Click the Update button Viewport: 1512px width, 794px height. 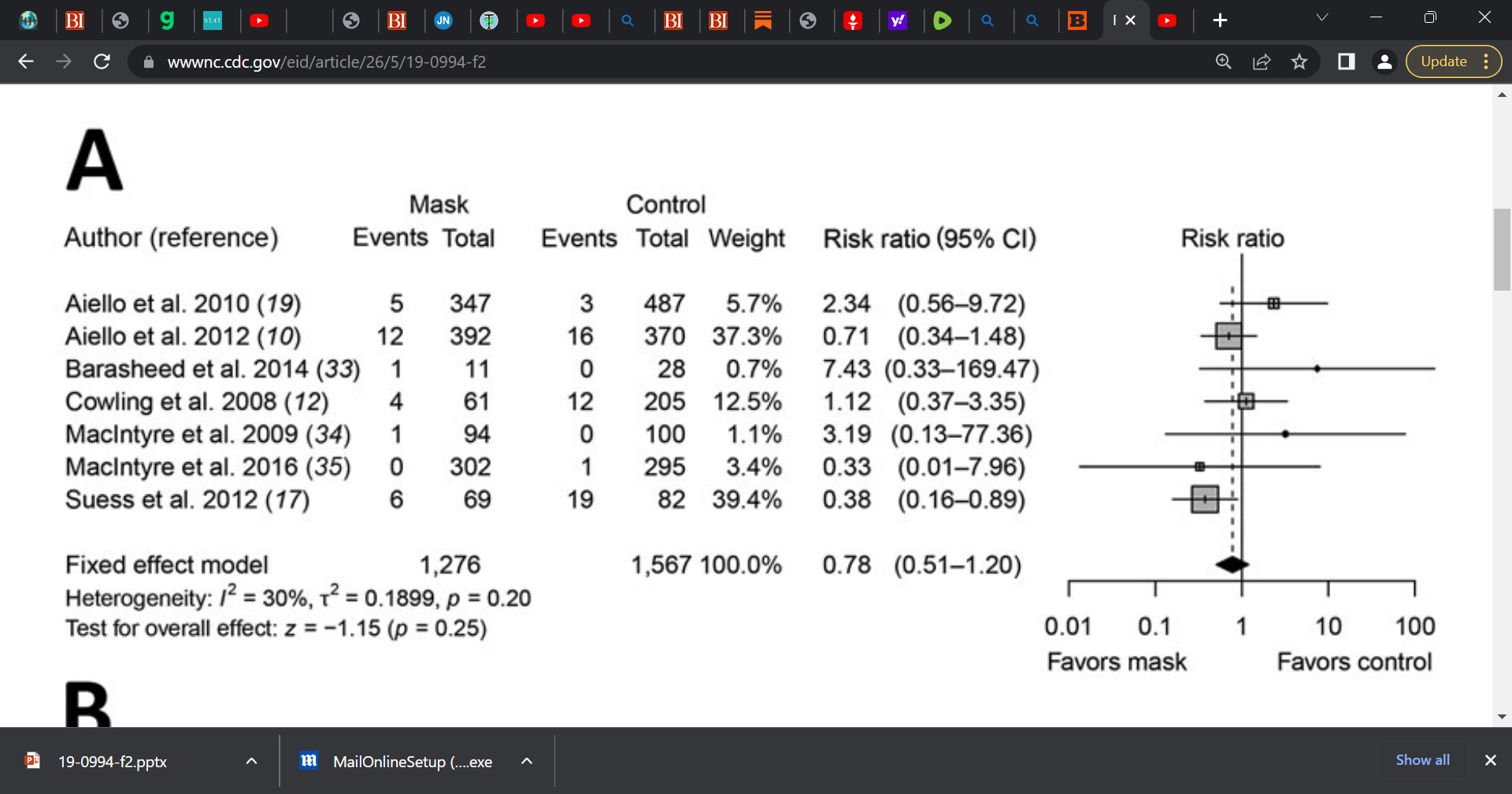[1443, 61]
